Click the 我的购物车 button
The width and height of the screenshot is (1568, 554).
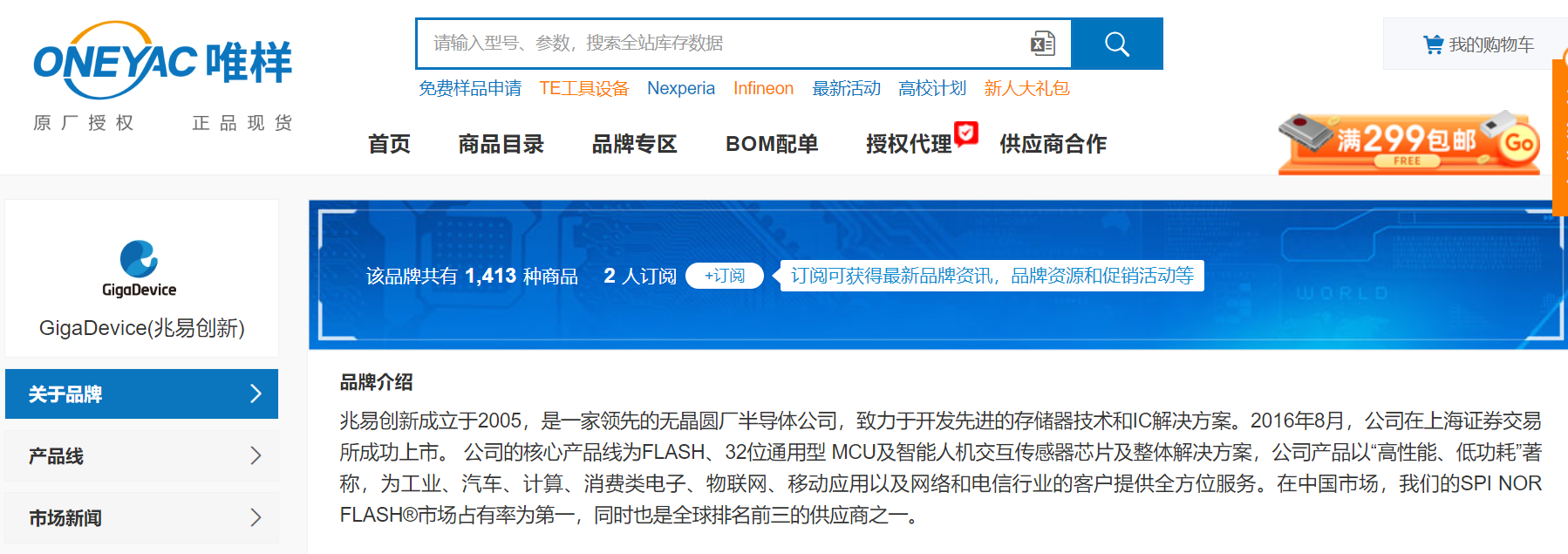(x=1478, y=44)
